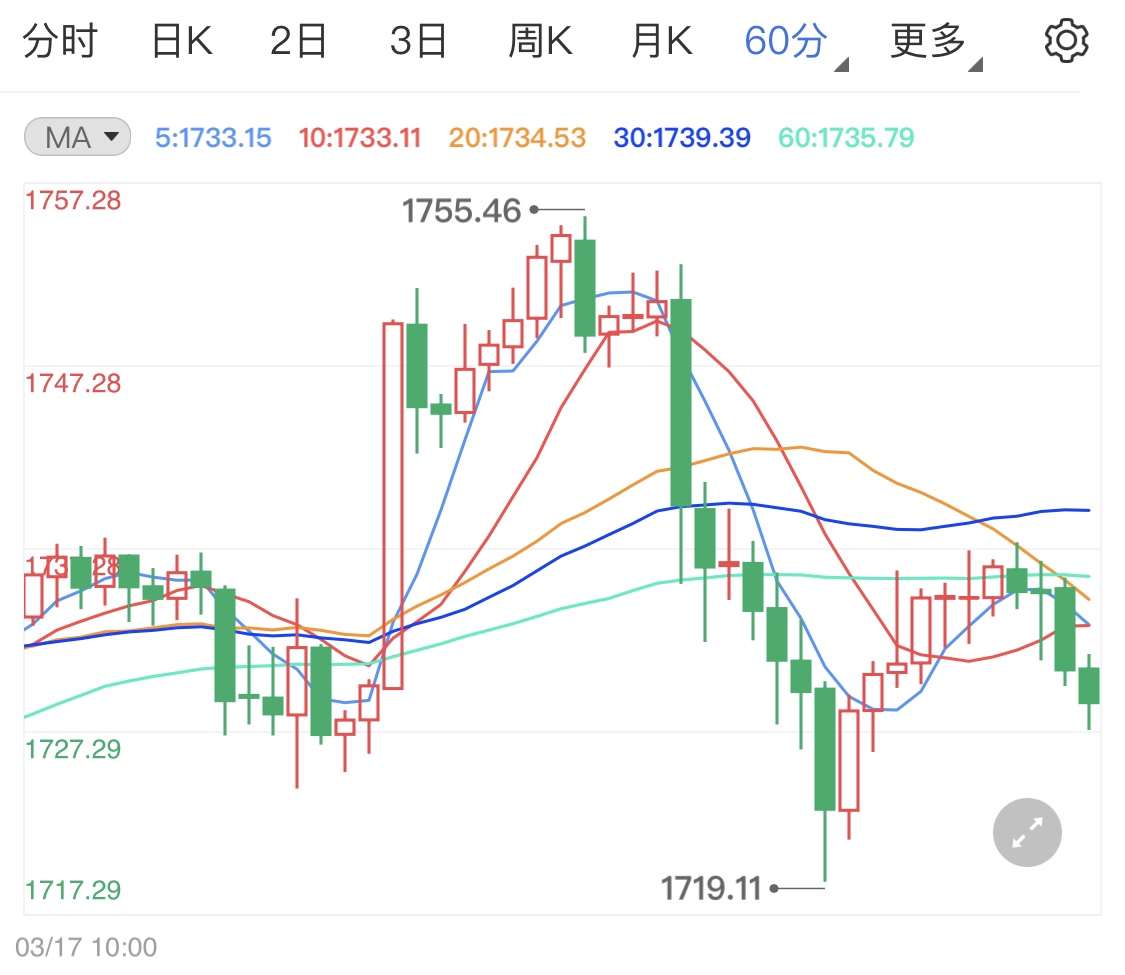Click the 1747.28 axis label
The height and width of the screenshot is (975, 1125).
coord(73,384)
